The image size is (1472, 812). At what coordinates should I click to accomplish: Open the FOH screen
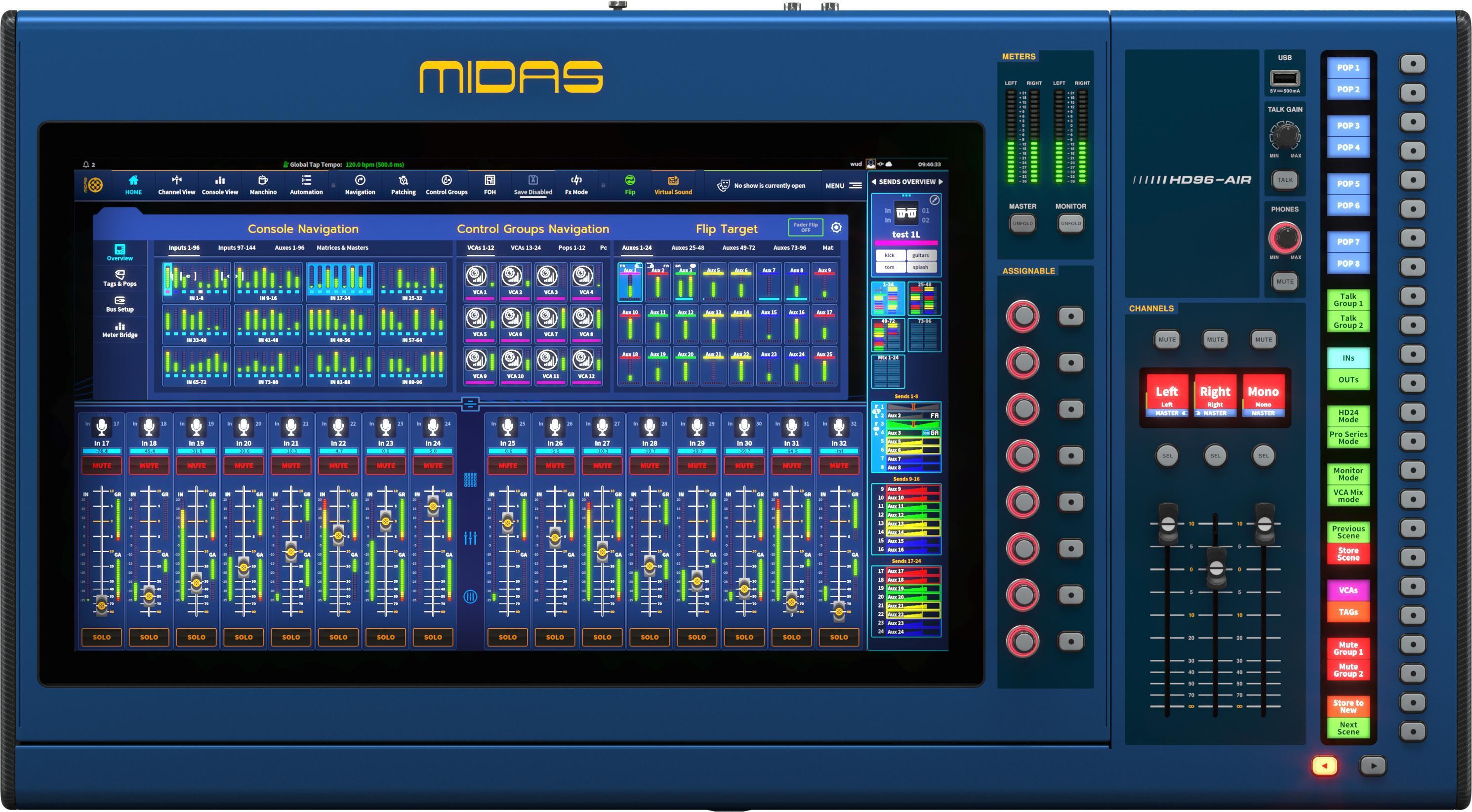[489, 185]
